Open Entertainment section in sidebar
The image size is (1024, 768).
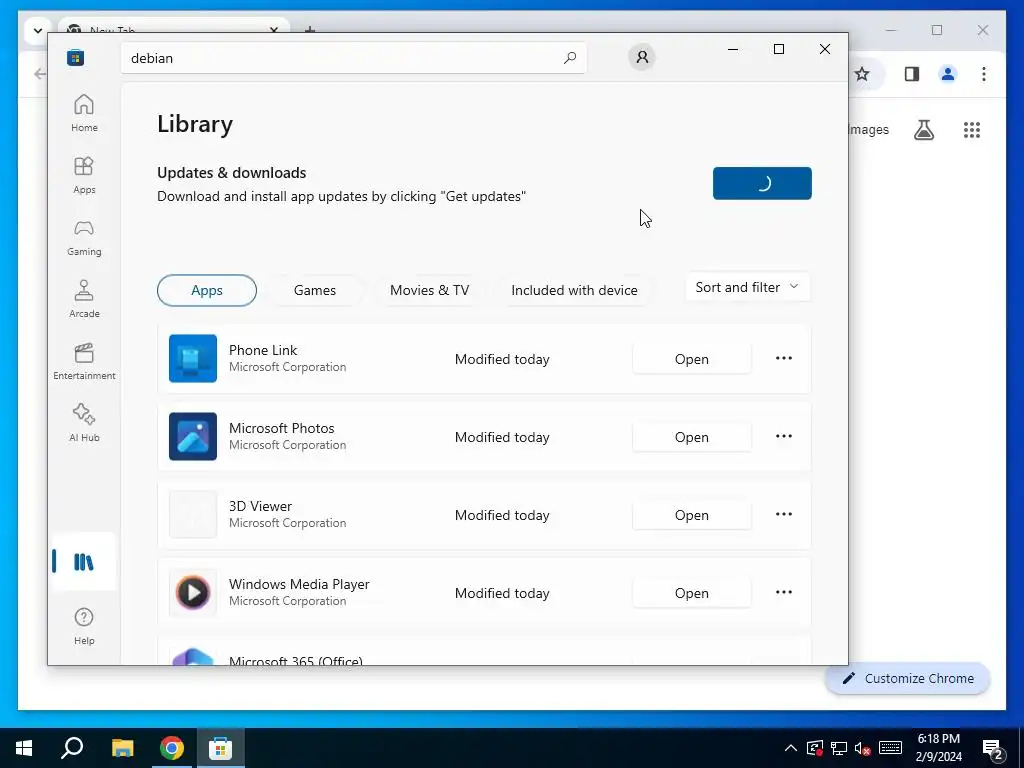(x=84, y=361)
